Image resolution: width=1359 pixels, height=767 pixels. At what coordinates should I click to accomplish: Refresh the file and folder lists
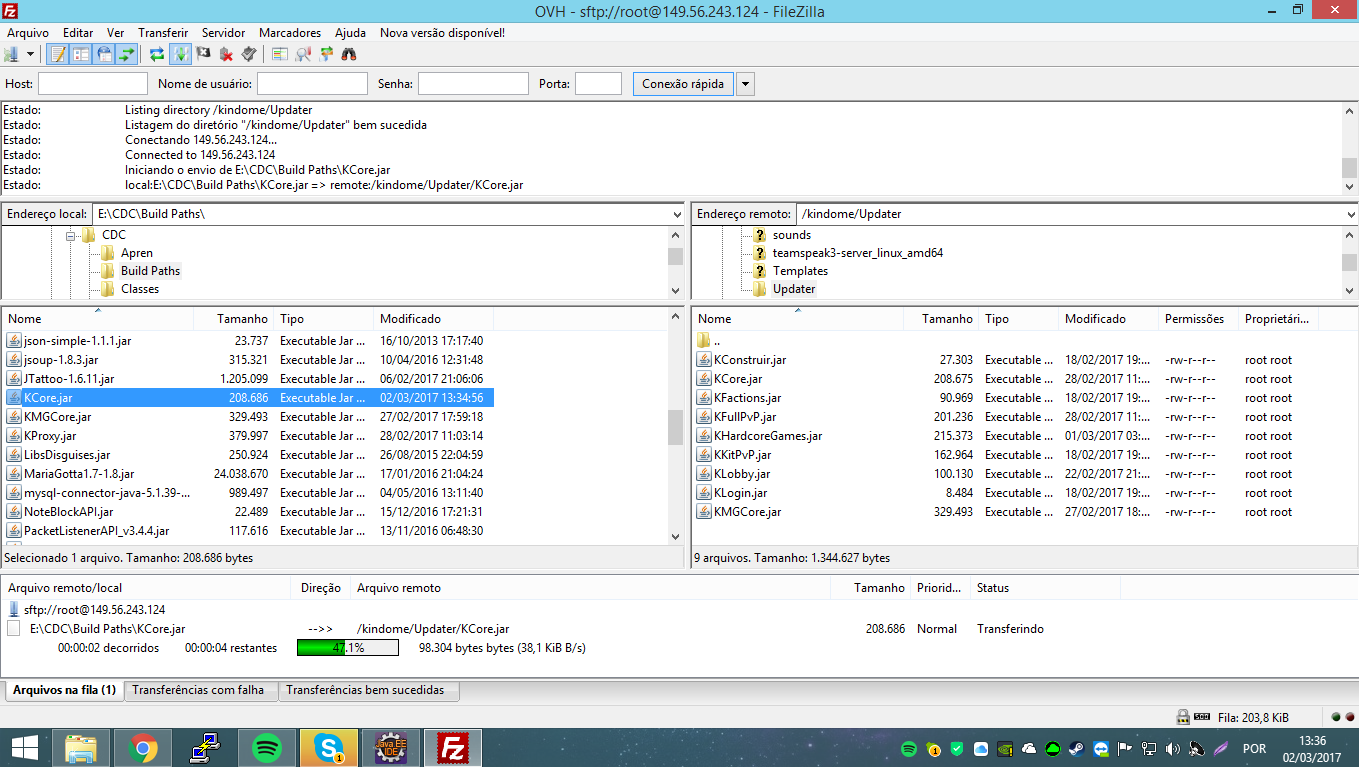click(x=157, y=54)
